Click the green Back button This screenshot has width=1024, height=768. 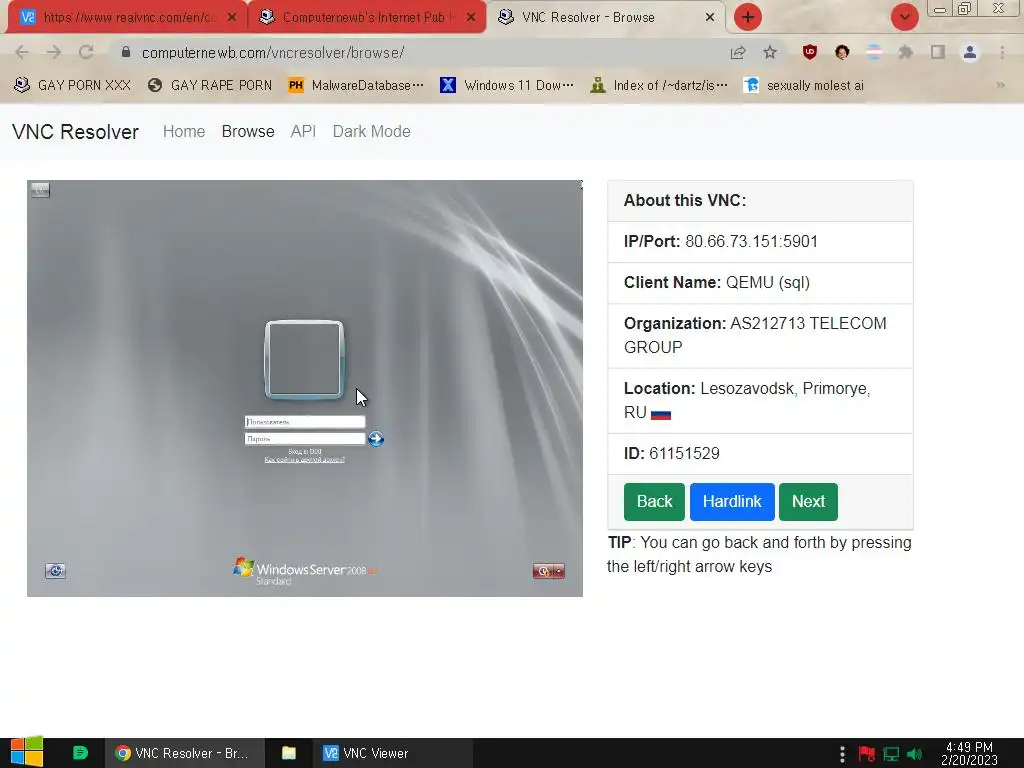pos(654,502)
